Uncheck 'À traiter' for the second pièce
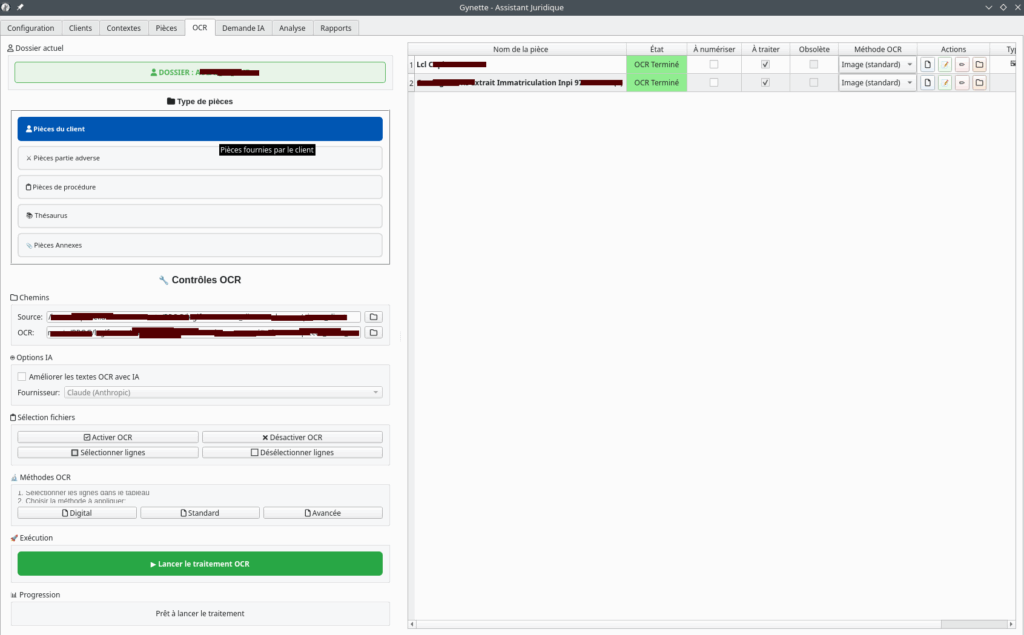 tap(765, 83)
